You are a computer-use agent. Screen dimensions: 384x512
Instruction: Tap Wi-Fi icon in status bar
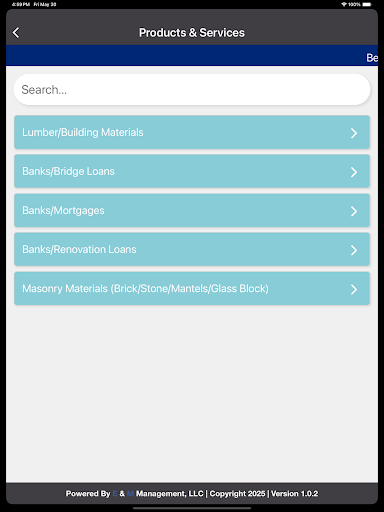point(344,4)
